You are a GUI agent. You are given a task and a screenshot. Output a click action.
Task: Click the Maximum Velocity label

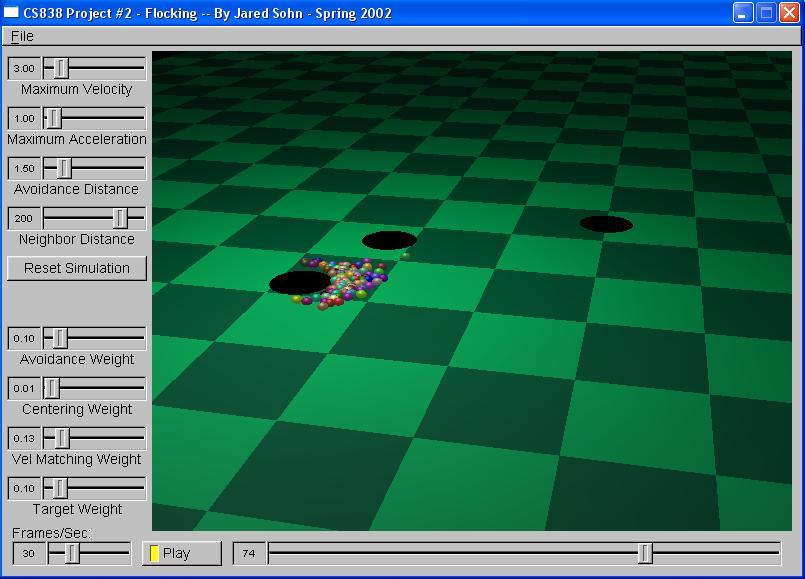(x=76, y=89)
